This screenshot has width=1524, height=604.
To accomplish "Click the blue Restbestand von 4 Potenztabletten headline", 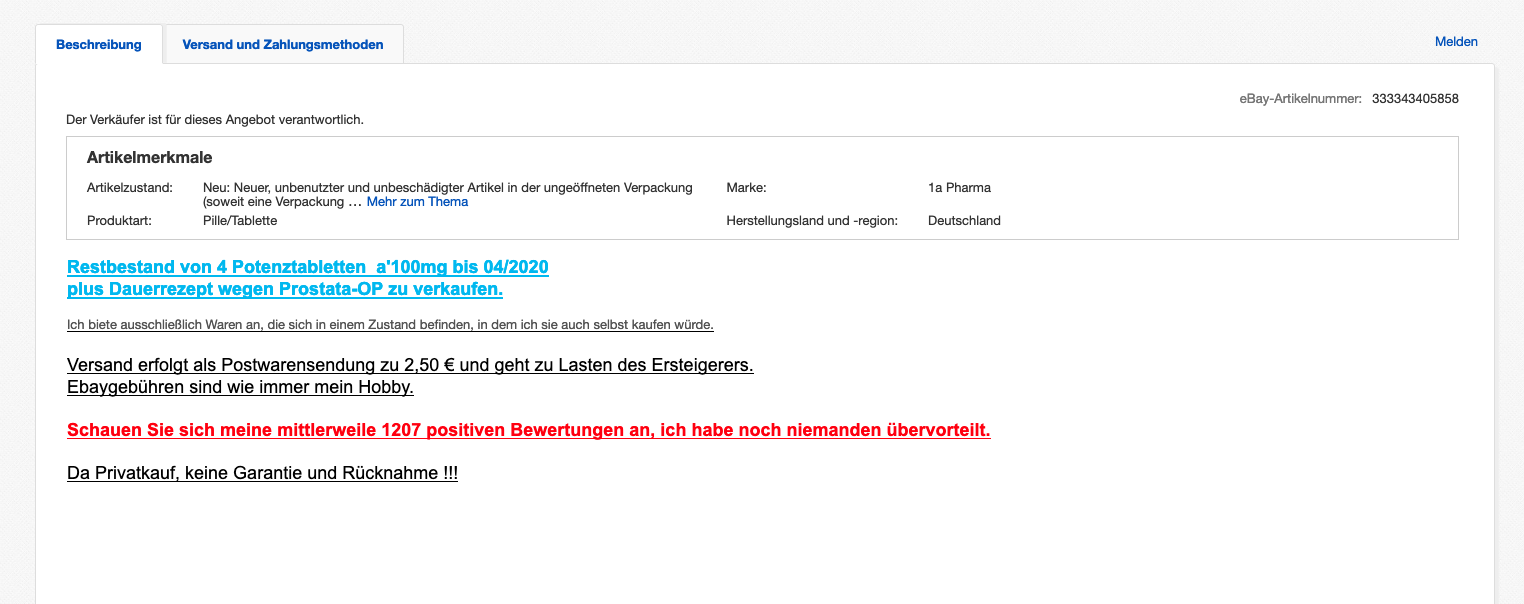I will tap(308, 268).
